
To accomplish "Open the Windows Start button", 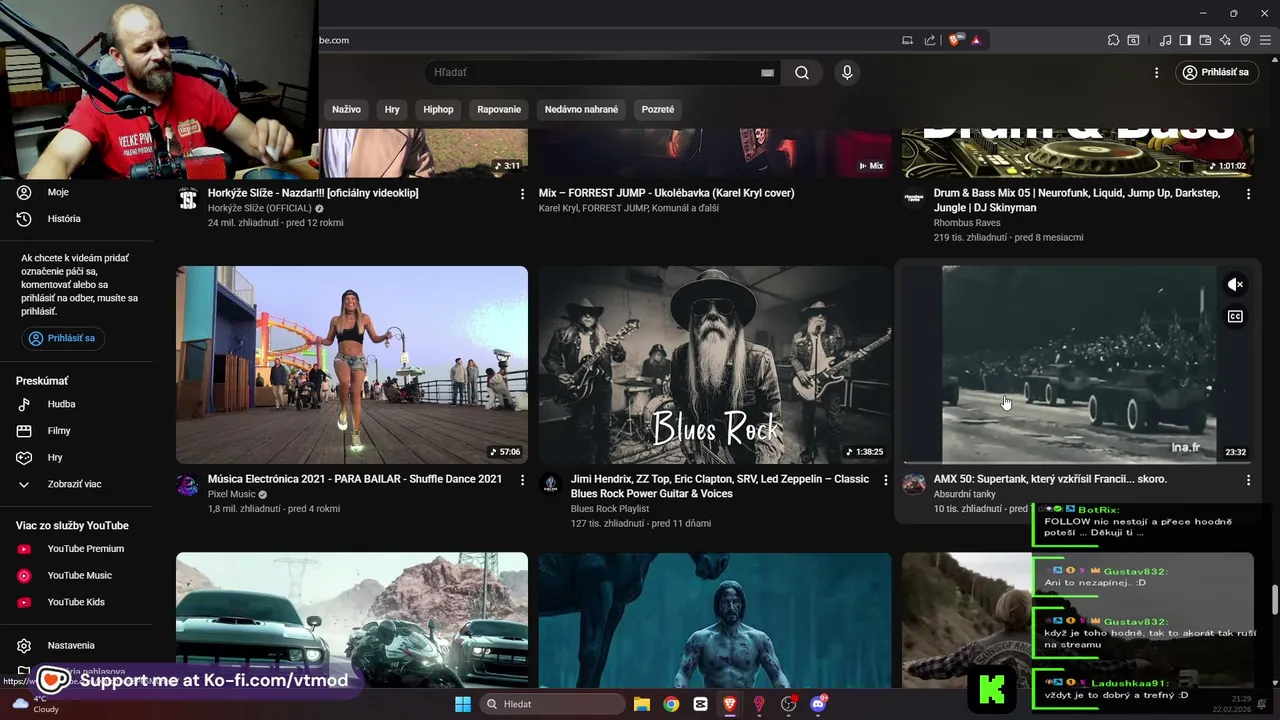I will click(462, 704).
